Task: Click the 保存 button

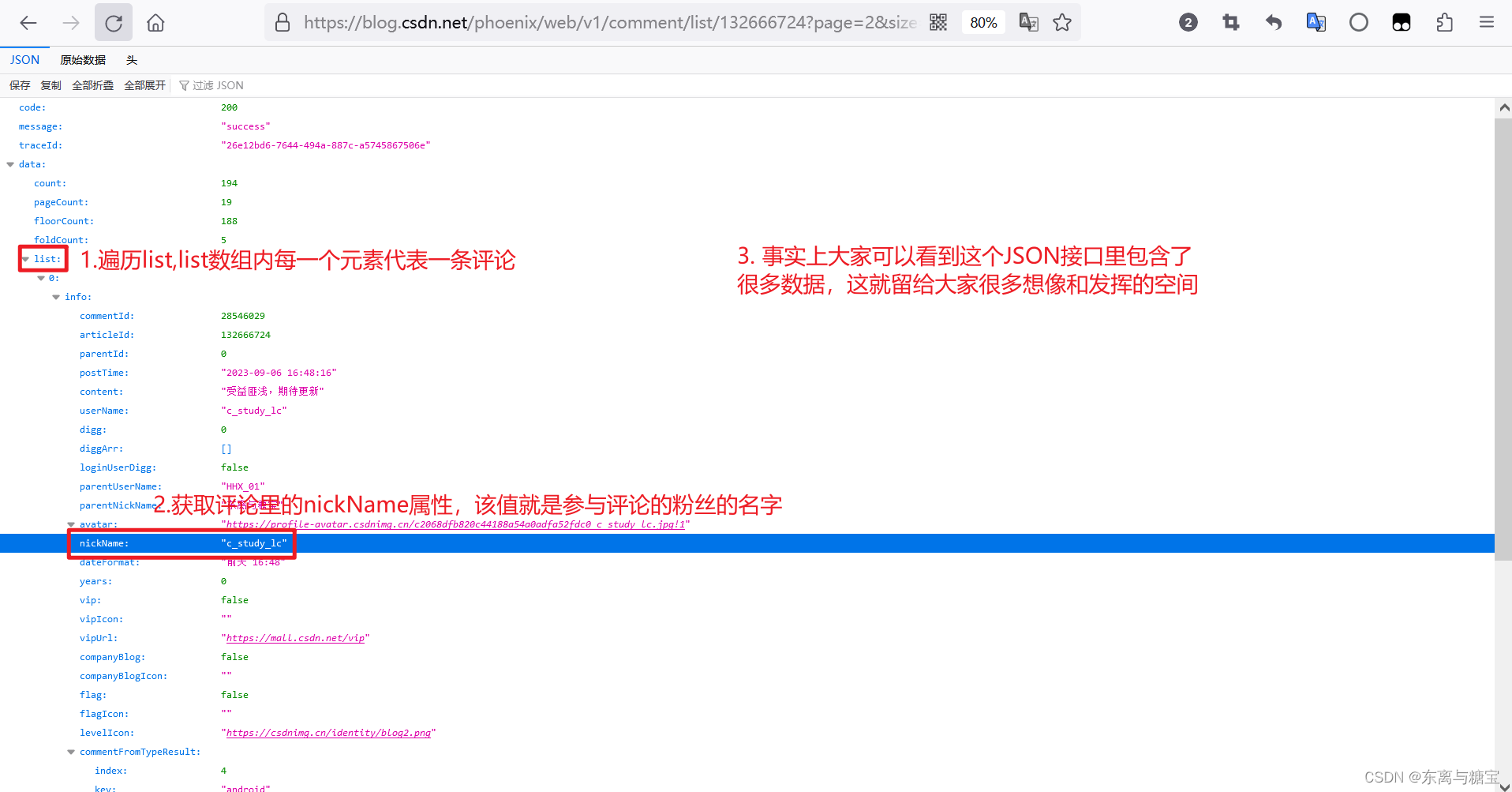Action: (20, 85)
